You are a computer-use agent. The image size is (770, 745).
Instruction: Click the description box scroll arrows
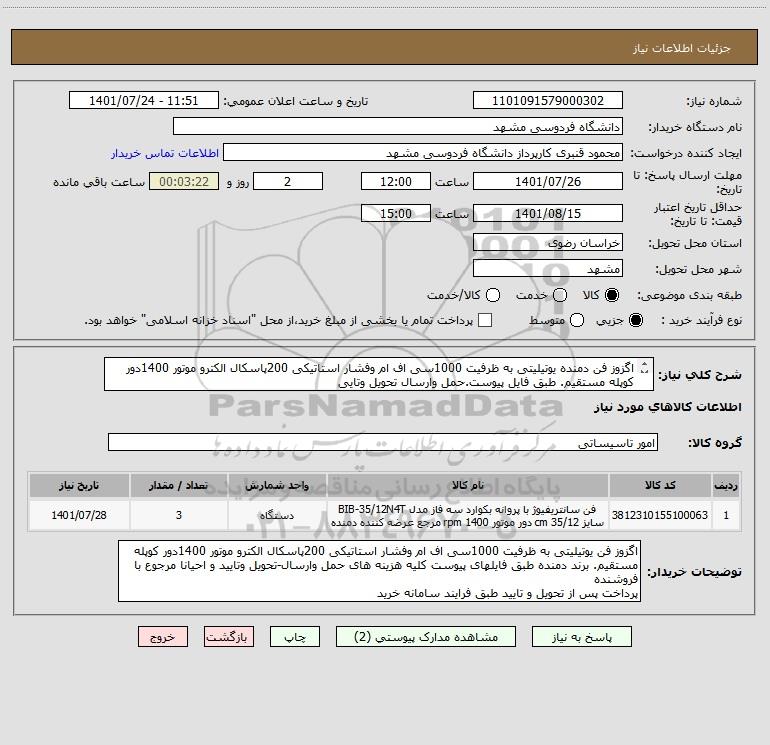tap(645, 368)
